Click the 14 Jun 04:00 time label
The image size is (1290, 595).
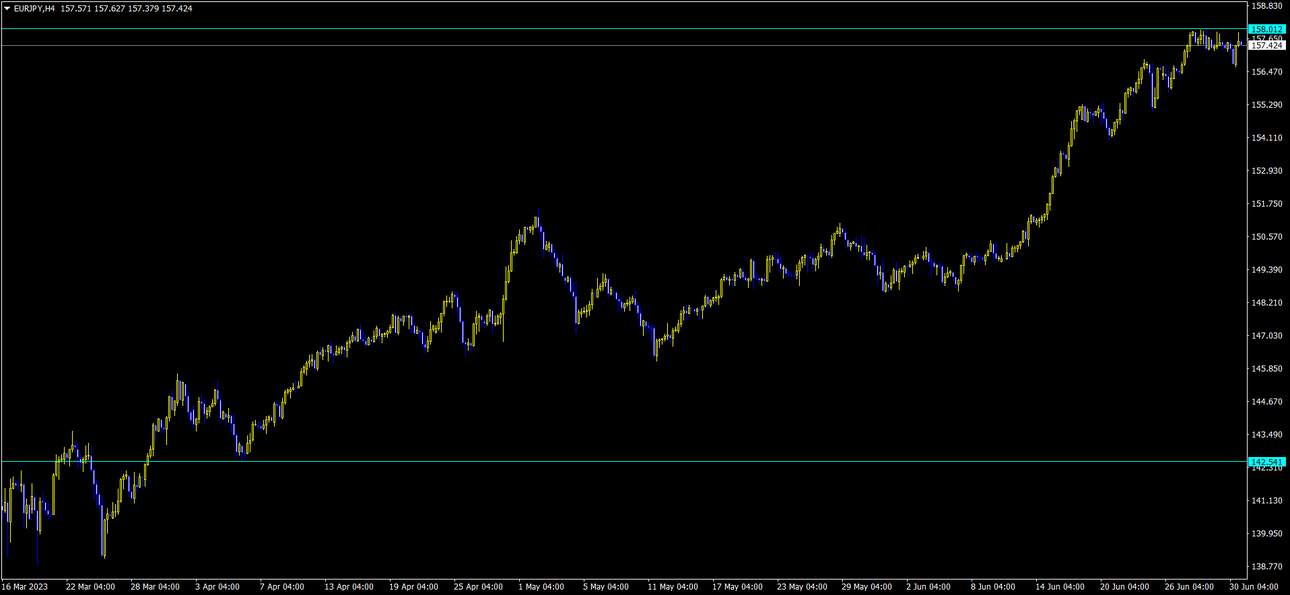[1061, 587]
